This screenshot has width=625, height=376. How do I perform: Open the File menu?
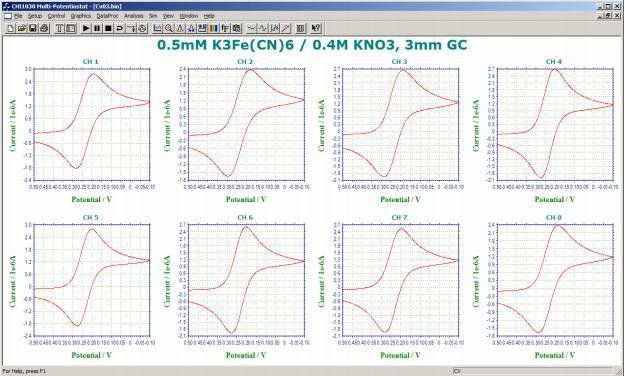18,16
